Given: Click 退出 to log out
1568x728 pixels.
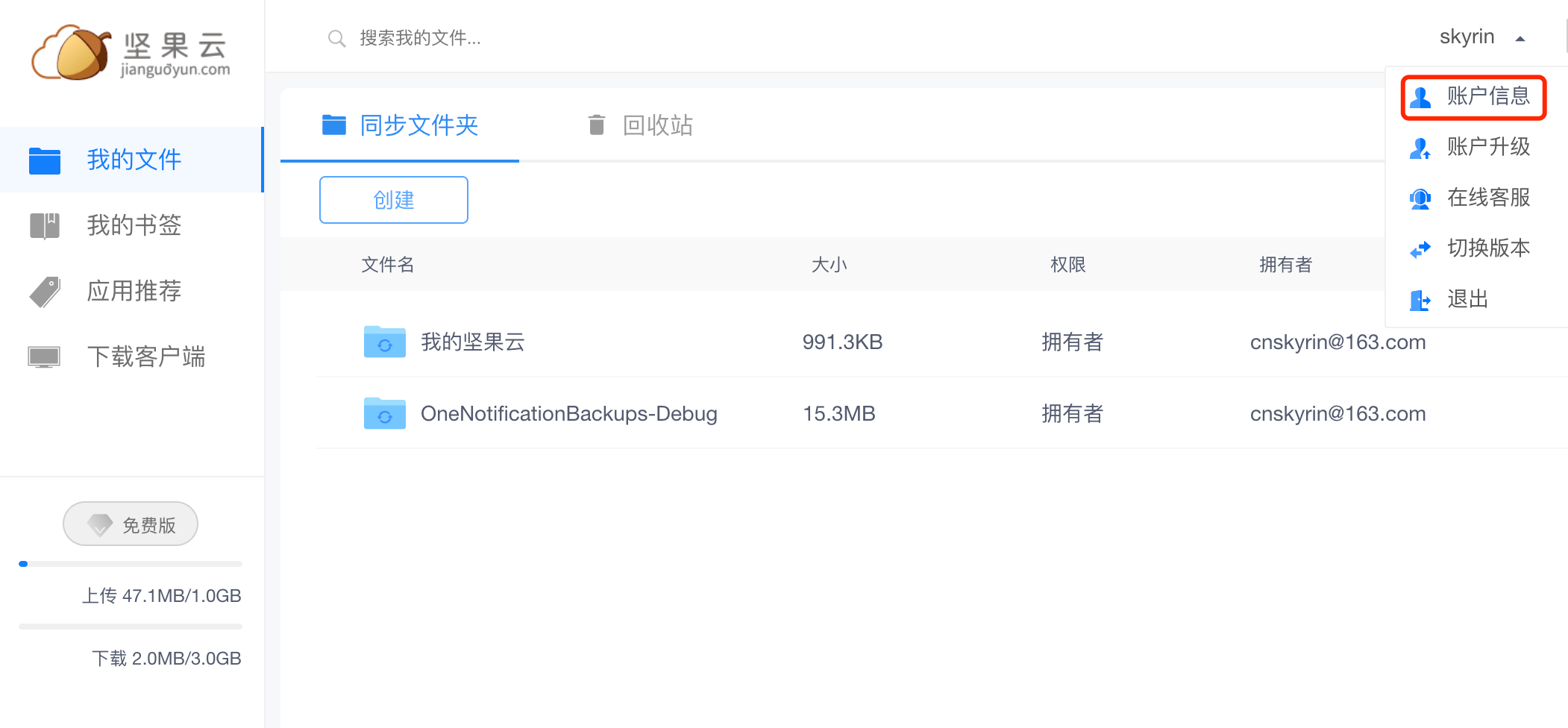Looking at the screenshot, I should point(1467,299).
